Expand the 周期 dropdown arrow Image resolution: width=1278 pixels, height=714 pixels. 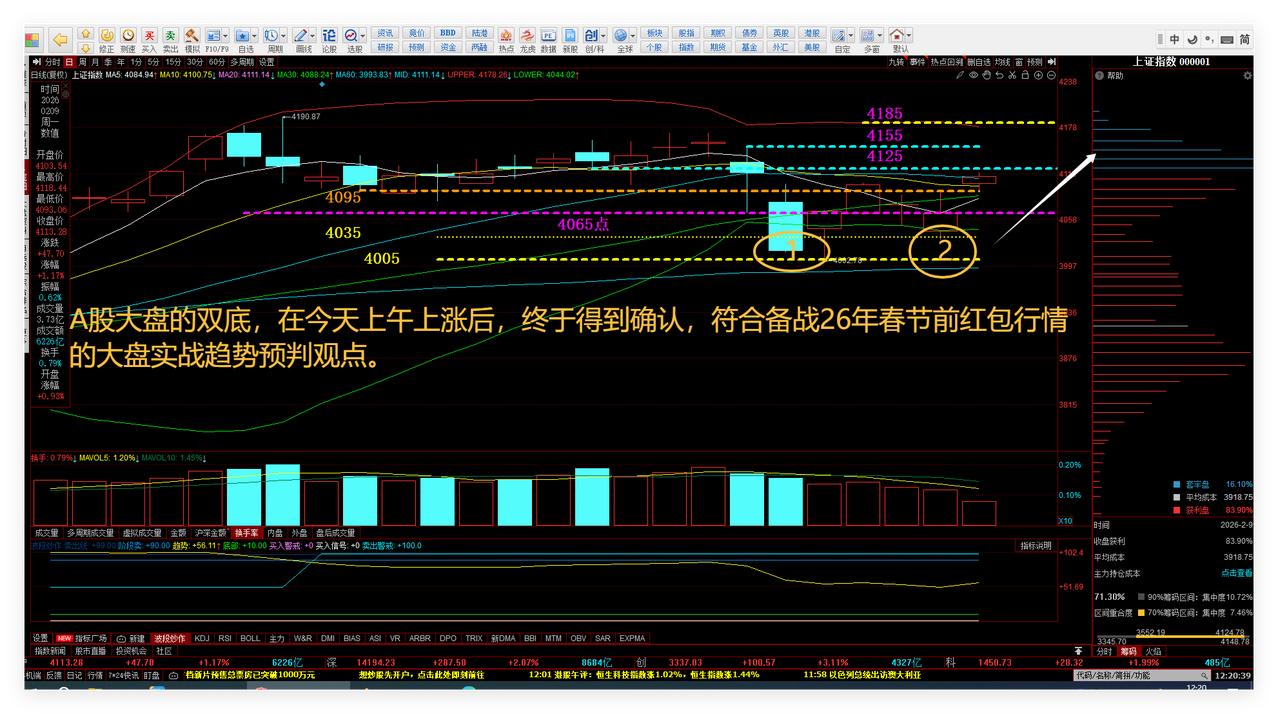(x=283, y=35)
